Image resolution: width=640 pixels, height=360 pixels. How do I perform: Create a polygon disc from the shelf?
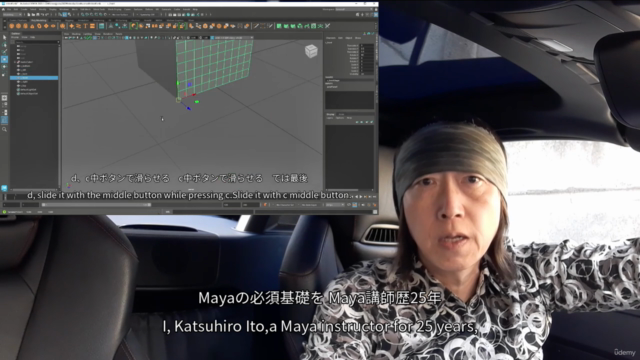click(x=53, y=26)
